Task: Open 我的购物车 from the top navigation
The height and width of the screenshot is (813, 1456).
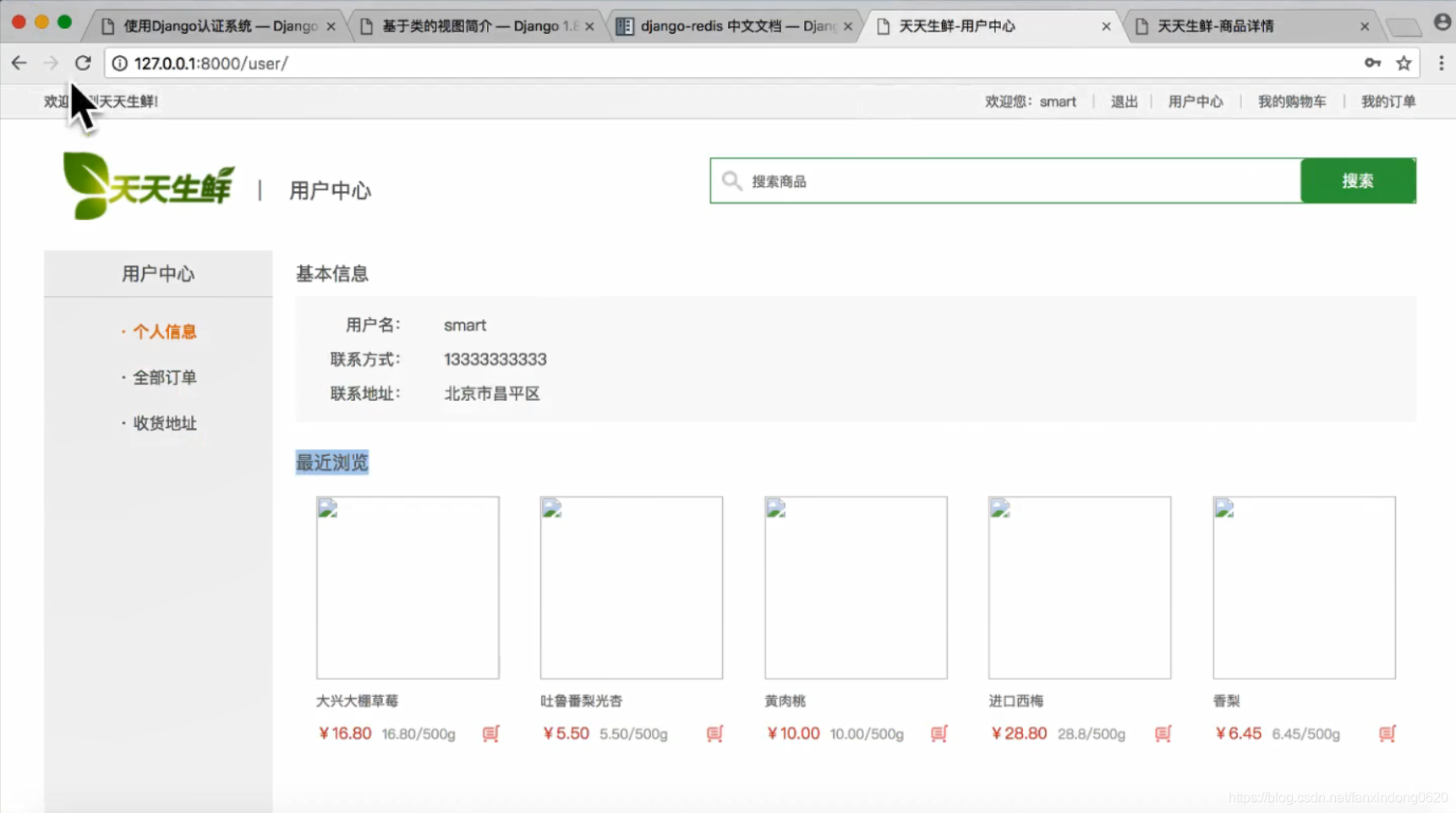Action: (1291, 101)
